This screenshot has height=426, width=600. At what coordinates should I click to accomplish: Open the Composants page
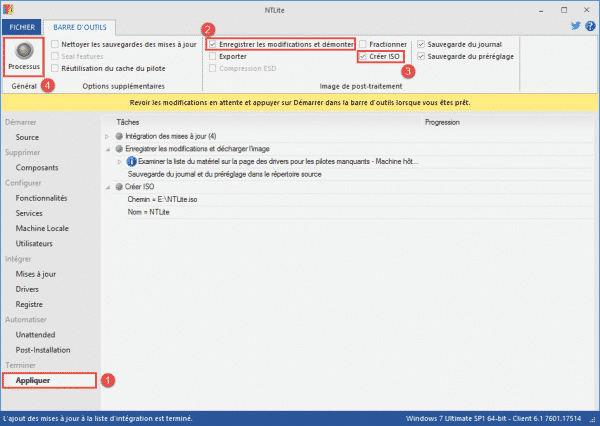click(x=37, y=168)
